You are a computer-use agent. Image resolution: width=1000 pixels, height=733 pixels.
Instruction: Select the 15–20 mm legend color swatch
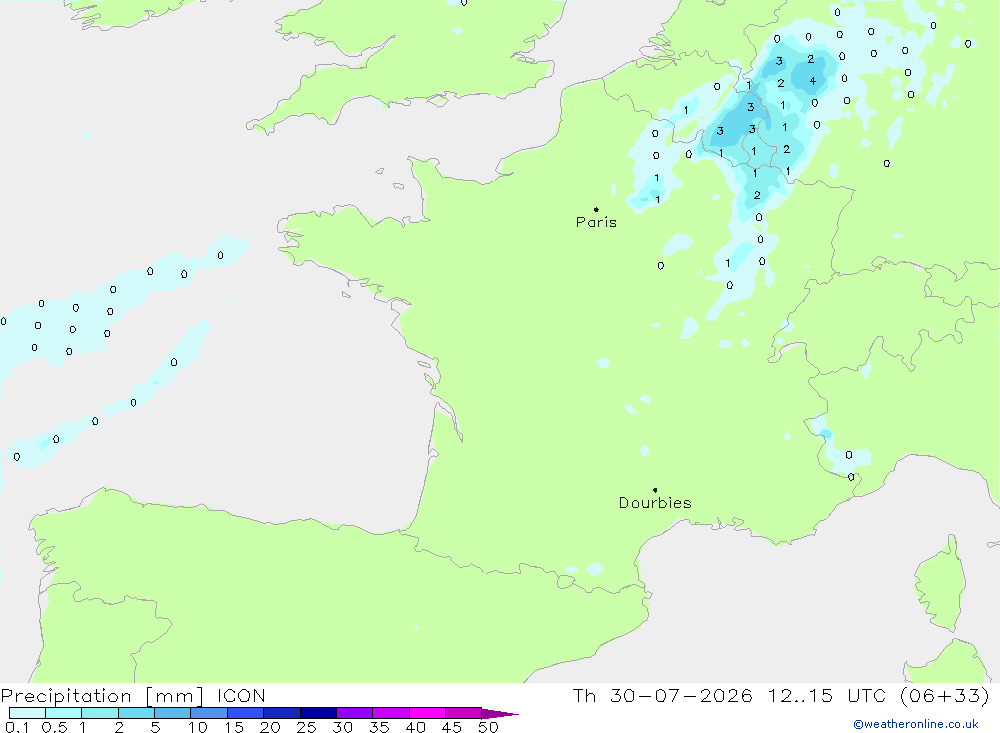[x=246, y=713]
